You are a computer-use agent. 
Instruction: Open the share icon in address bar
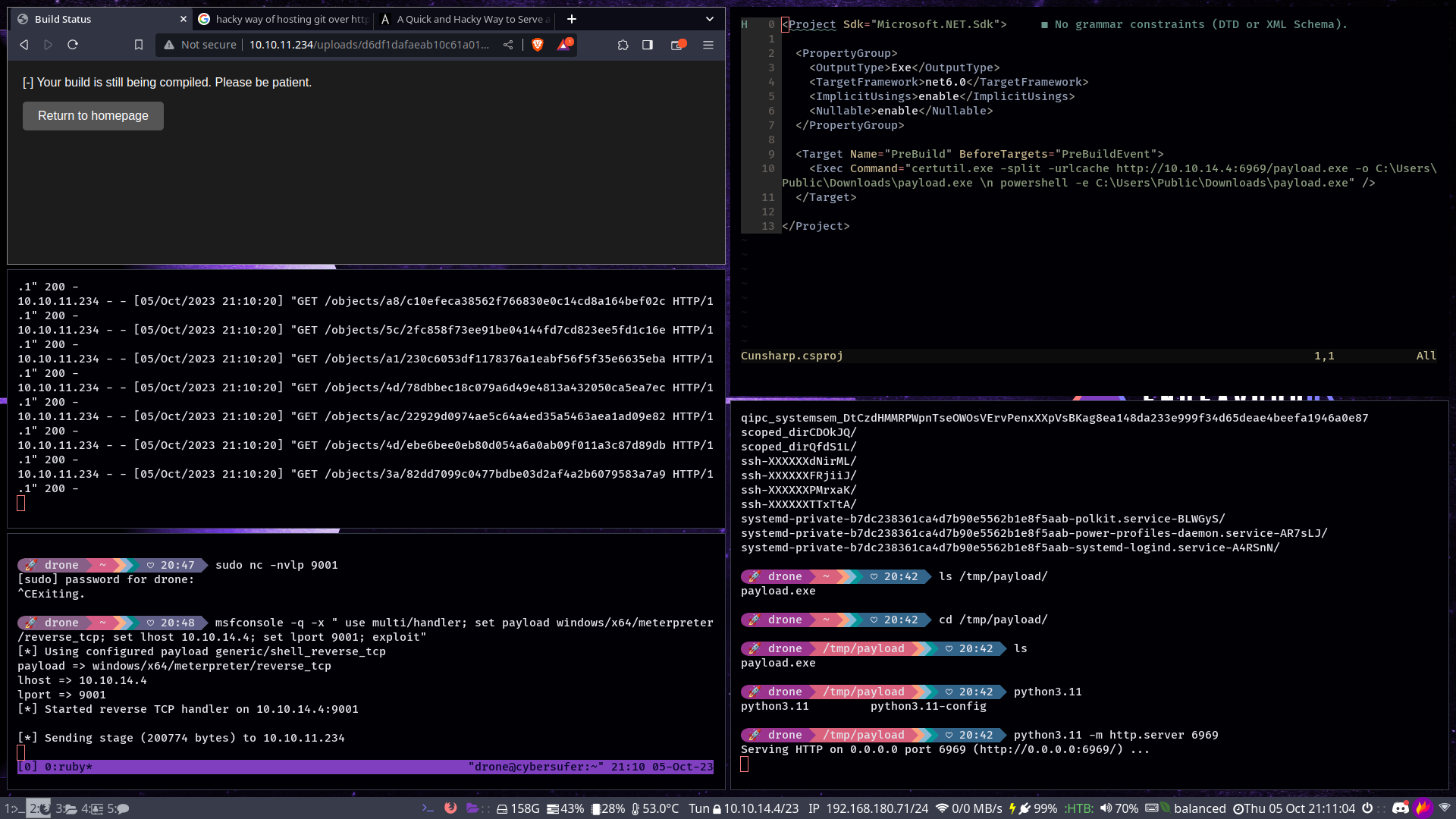click(508, 45)
